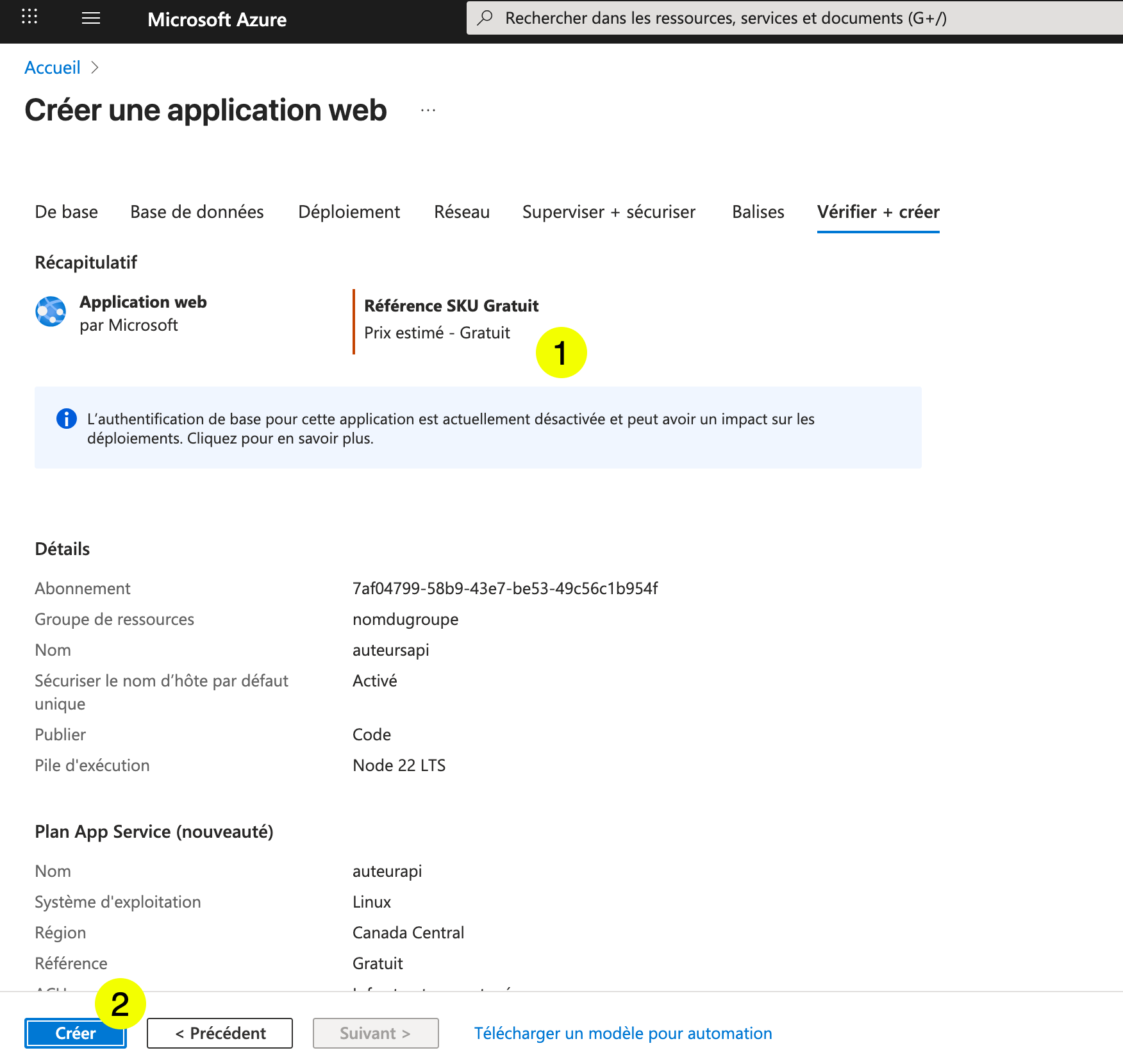The height and width of the screenshot is (1064, 1123).
Task: Click the info icon in the authentication notice
Action: [x=66, y=419]
